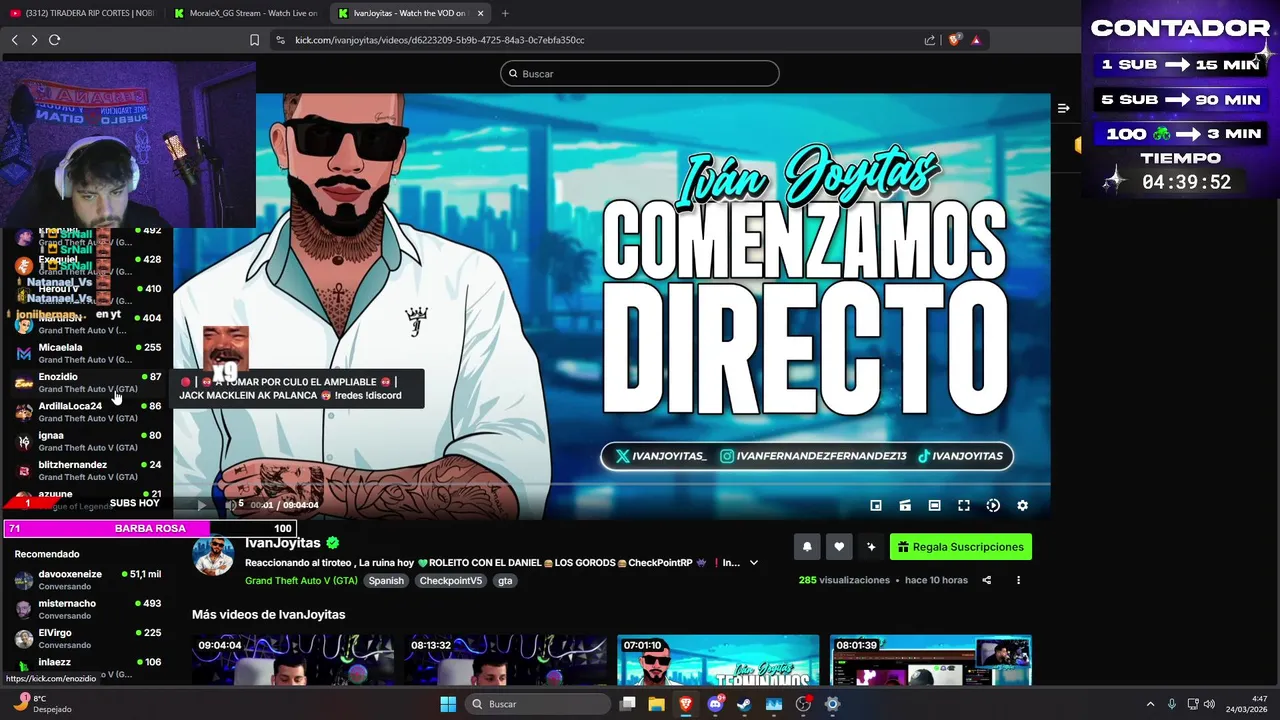Open Enozidio channel in sidebar

click(x=88, y=382)
